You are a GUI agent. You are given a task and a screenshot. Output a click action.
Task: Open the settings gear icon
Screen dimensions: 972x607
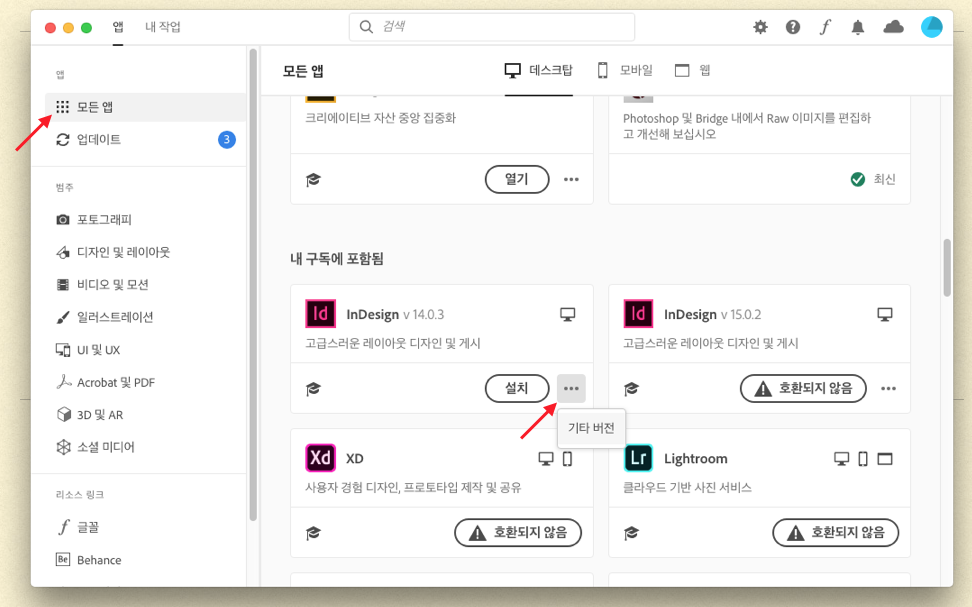tap(760, 27)
